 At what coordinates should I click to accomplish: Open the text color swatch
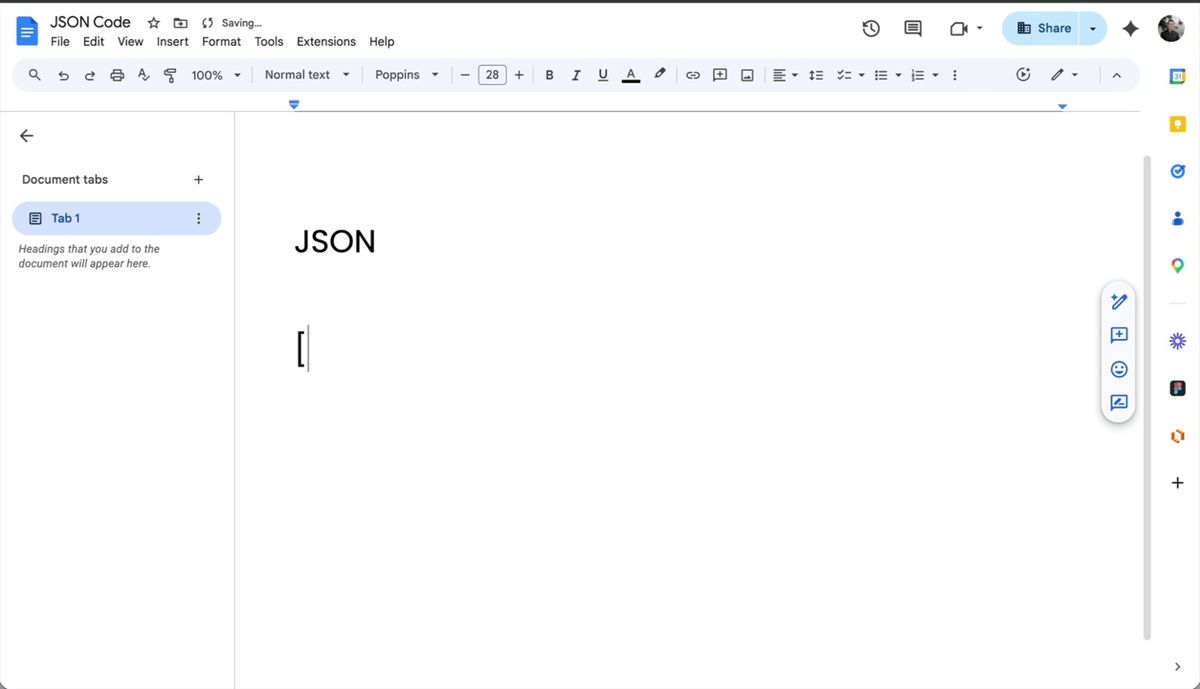(630, 74)
